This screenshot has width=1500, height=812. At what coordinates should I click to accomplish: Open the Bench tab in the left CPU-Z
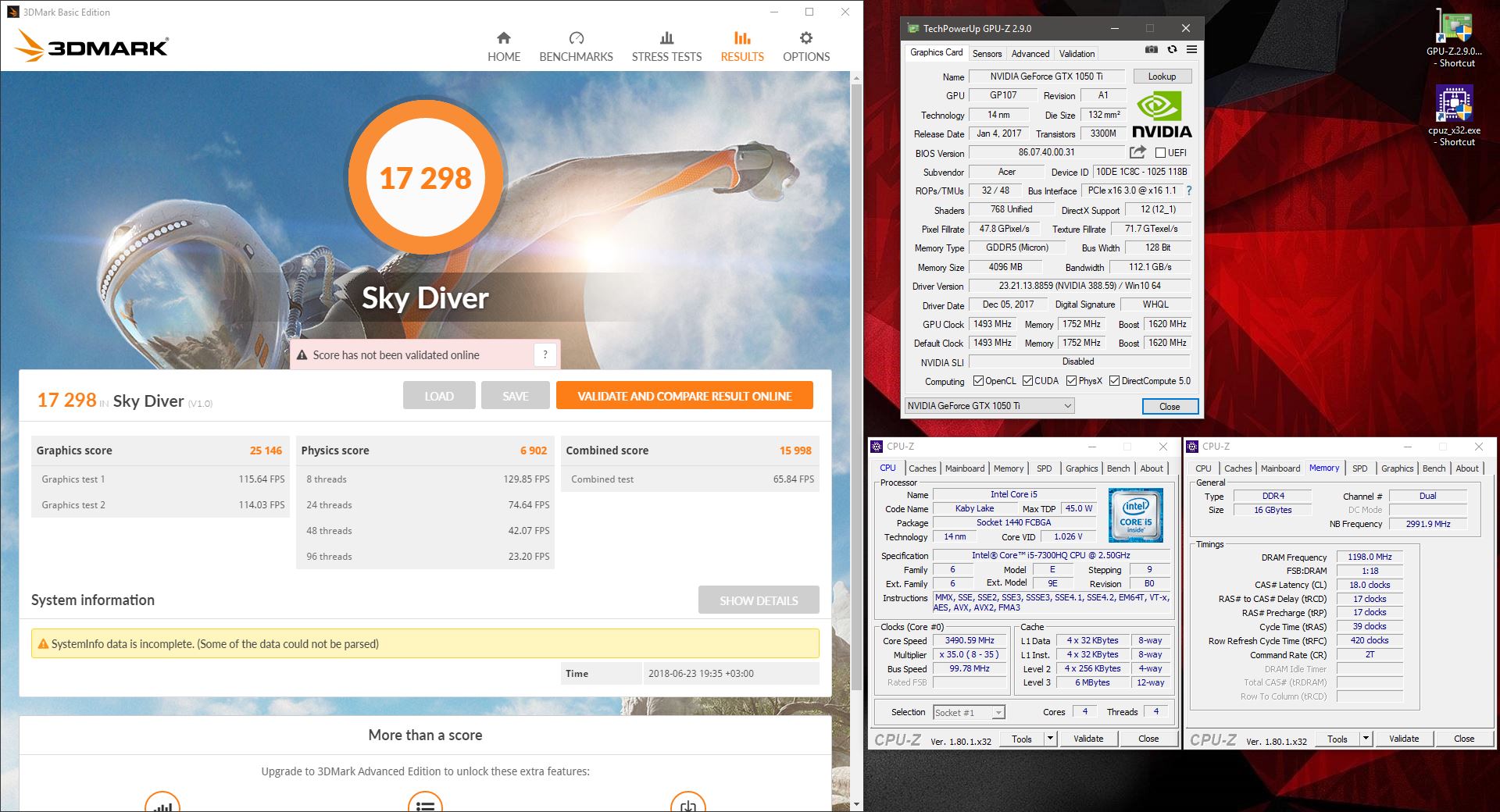click(x=1118, y=468)
